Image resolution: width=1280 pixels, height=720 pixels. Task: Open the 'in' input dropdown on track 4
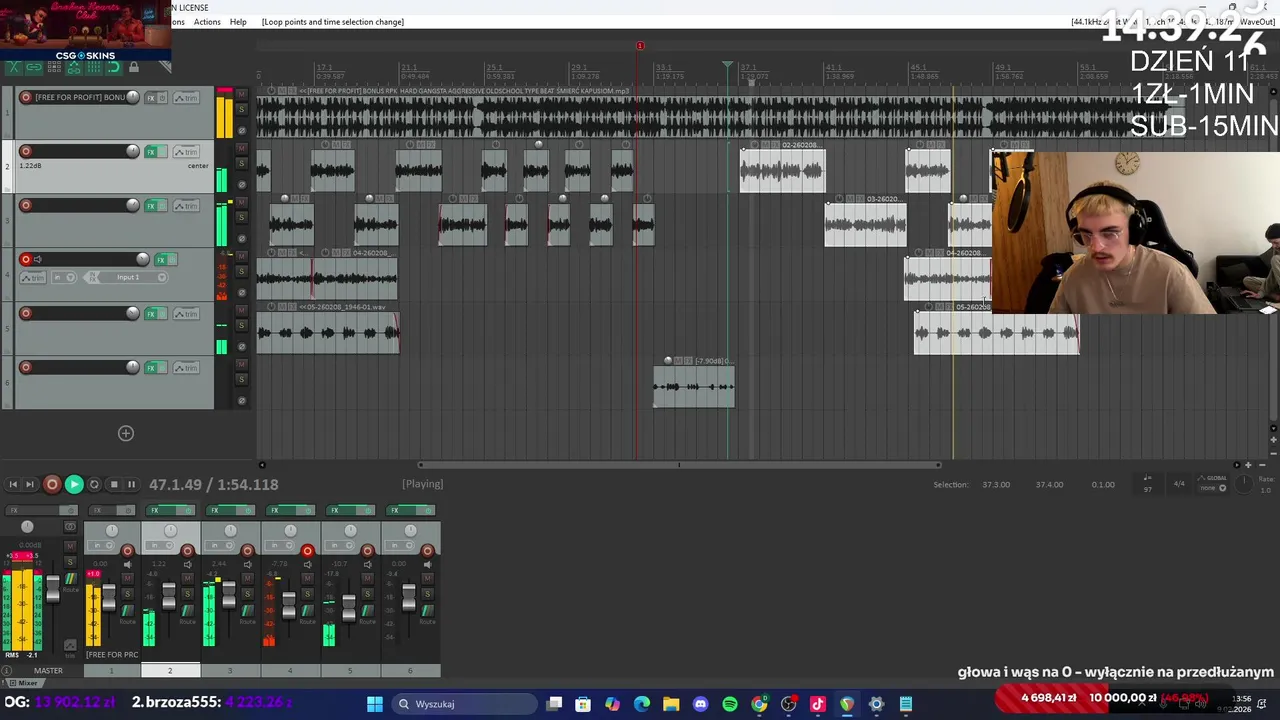pos(64,277)
